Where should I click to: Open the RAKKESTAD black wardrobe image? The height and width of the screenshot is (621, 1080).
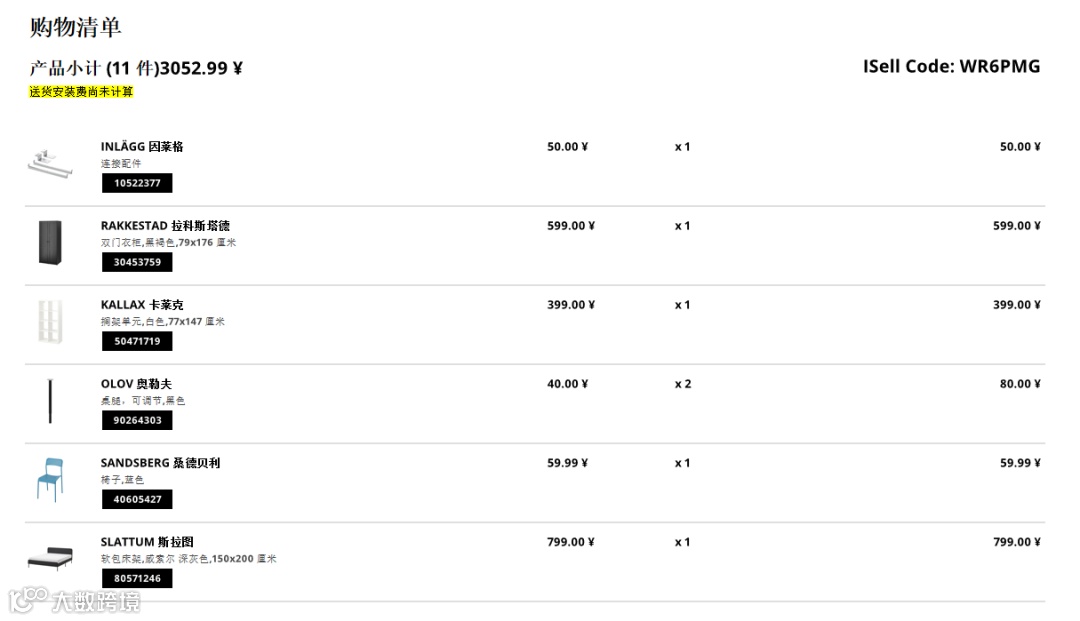[x=50, y=243]
